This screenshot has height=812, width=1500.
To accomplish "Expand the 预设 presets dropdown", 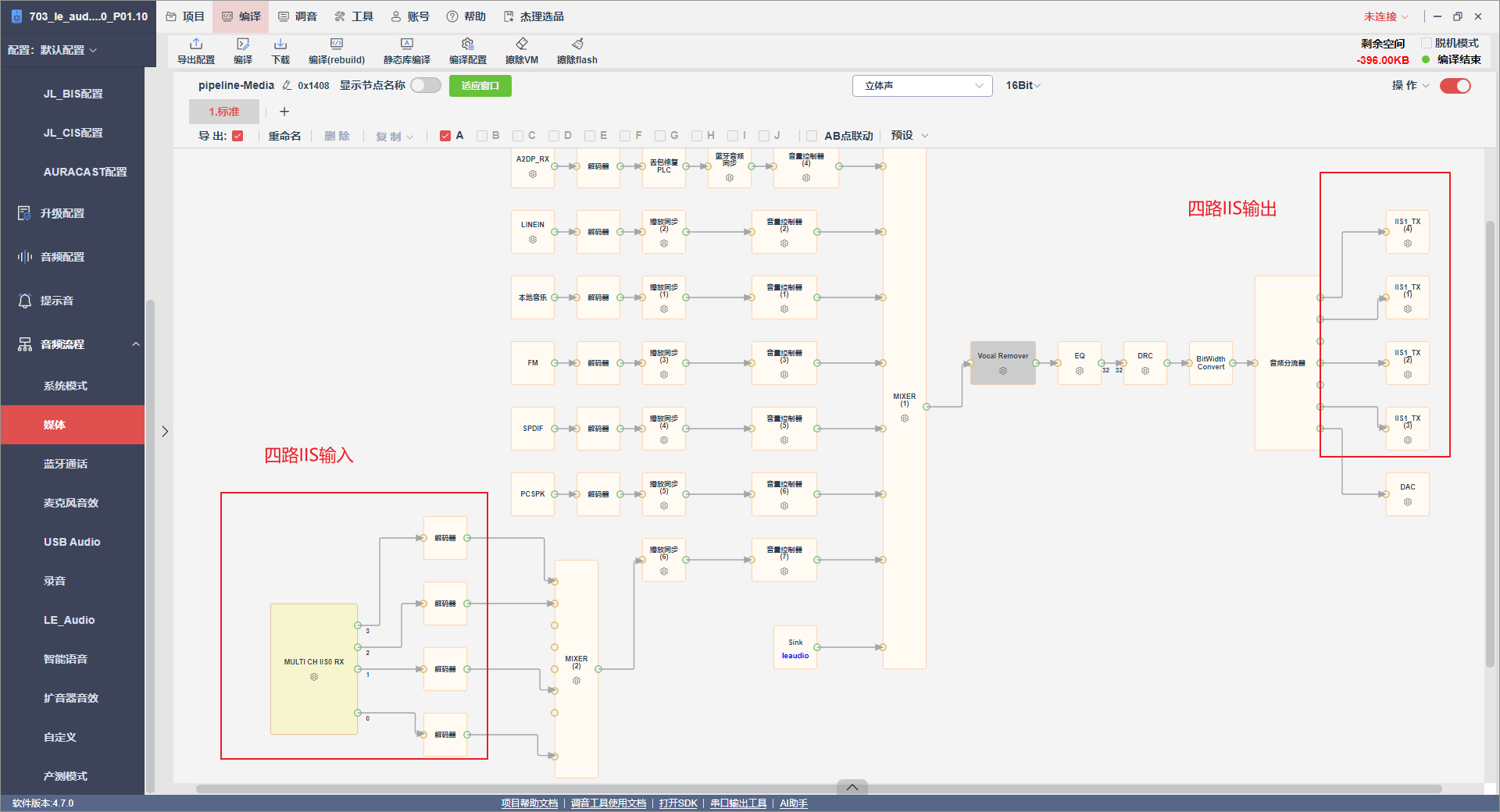I will tap(909, 135).
